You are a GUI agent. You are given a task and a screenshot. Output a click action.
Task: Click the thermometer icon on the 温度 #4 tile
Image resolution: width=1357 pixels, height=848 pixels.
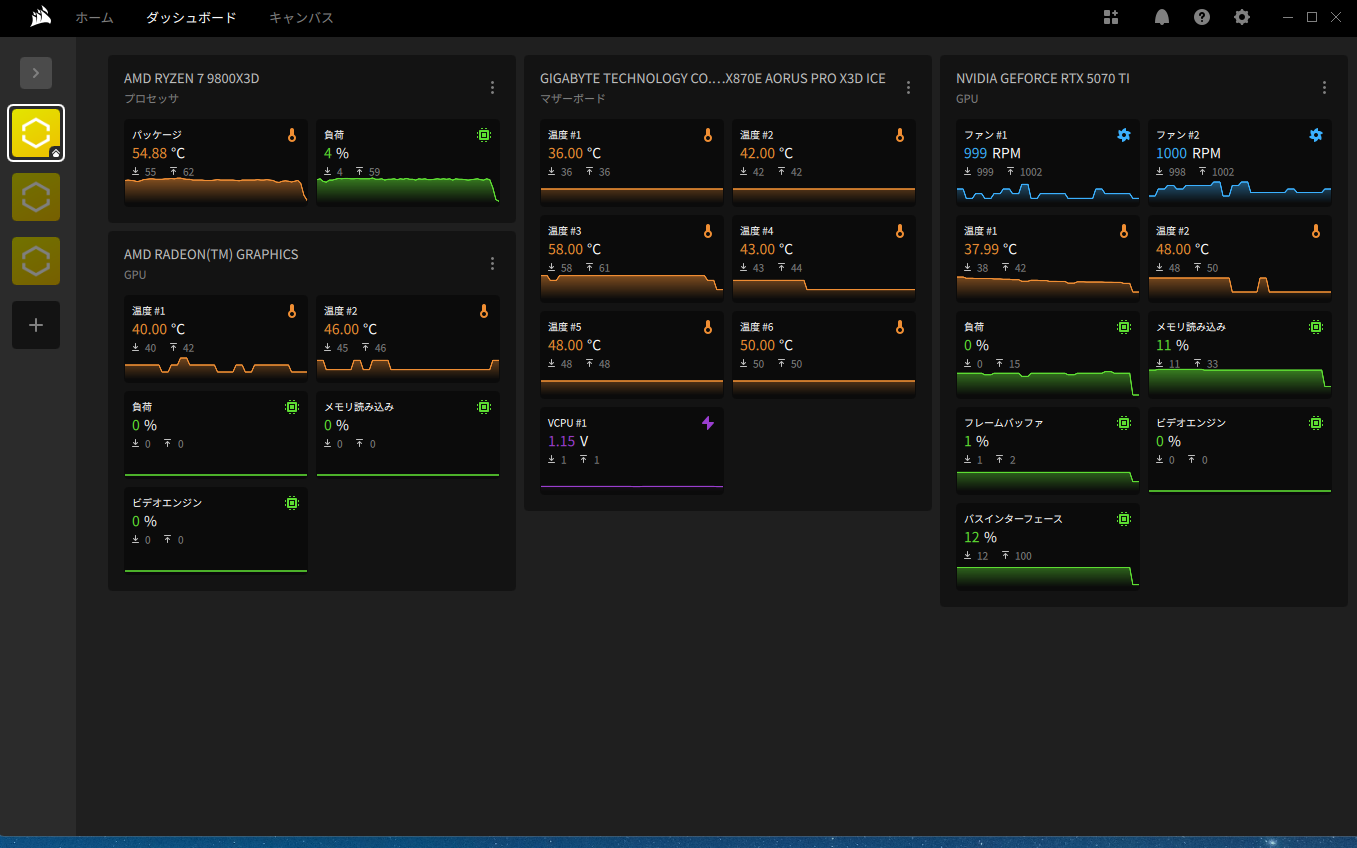pos(900,231)
